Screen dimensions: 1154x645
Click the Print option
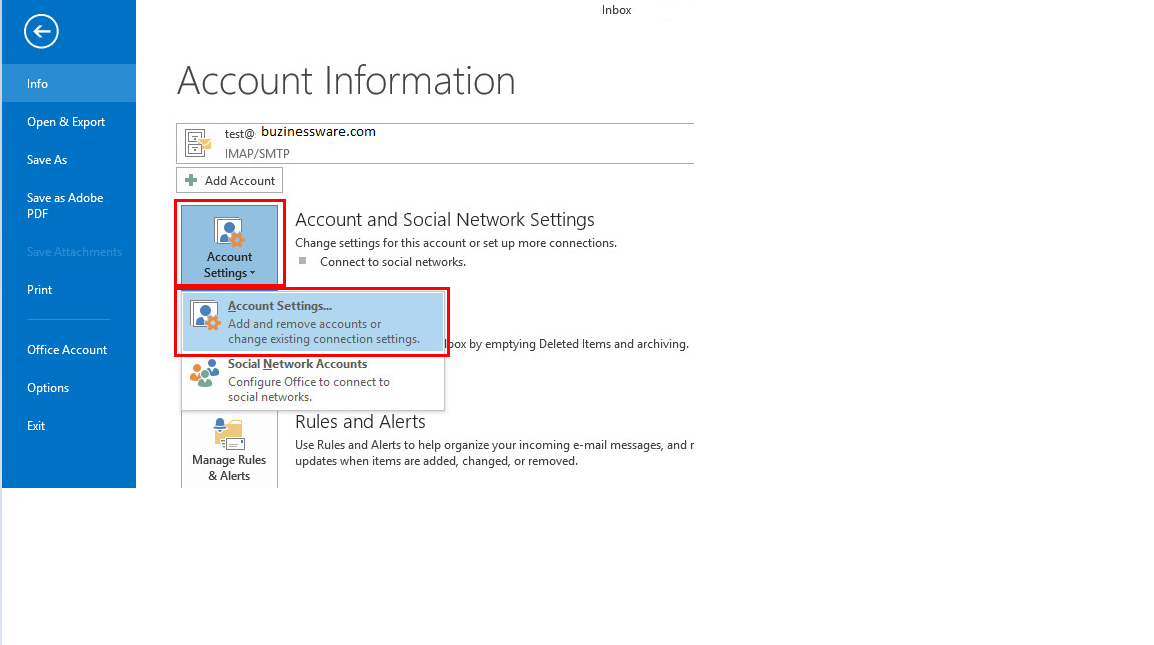[x=39, y=289]
